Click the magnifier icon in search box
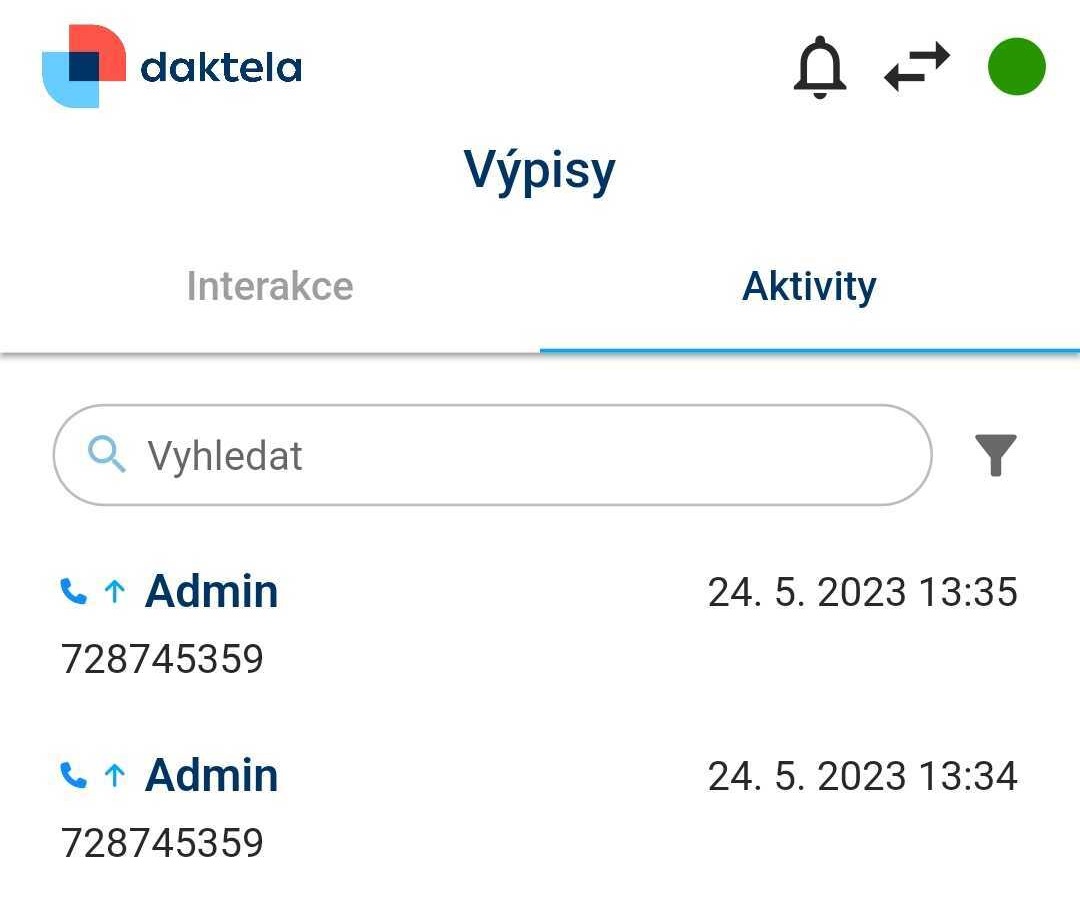Image resolution: width=1080 pixels, height=903 pixels. [107, 455]
